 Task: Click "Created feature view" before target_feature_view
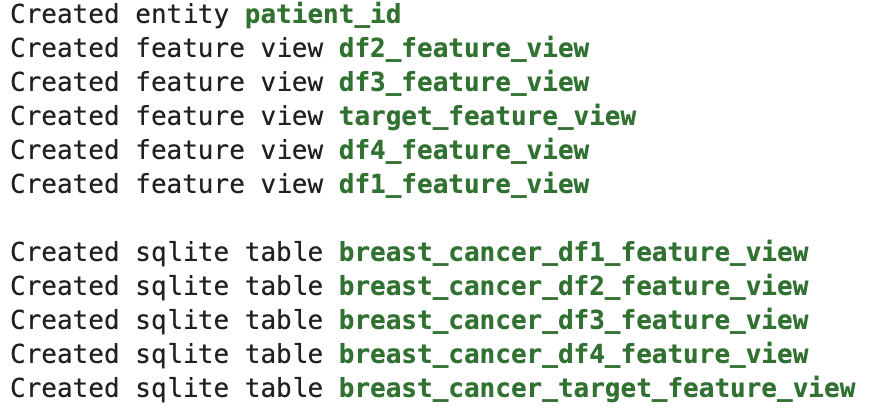[x=166, y=117]
